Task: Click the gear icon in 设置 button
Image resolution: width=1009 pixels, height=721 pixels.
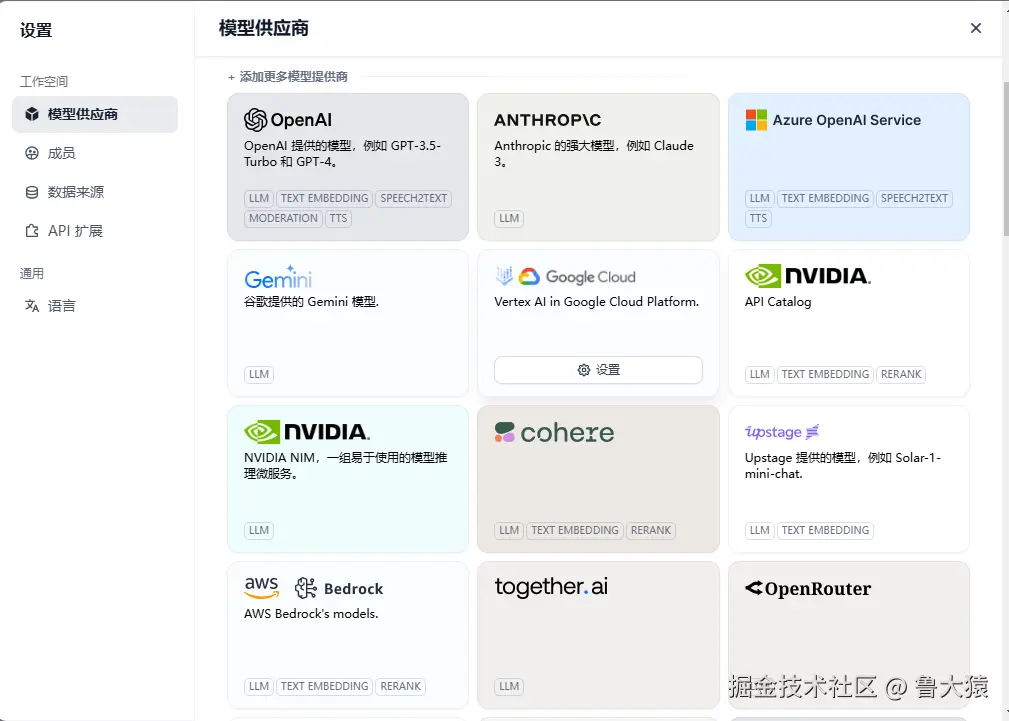Action: [584, 370]
